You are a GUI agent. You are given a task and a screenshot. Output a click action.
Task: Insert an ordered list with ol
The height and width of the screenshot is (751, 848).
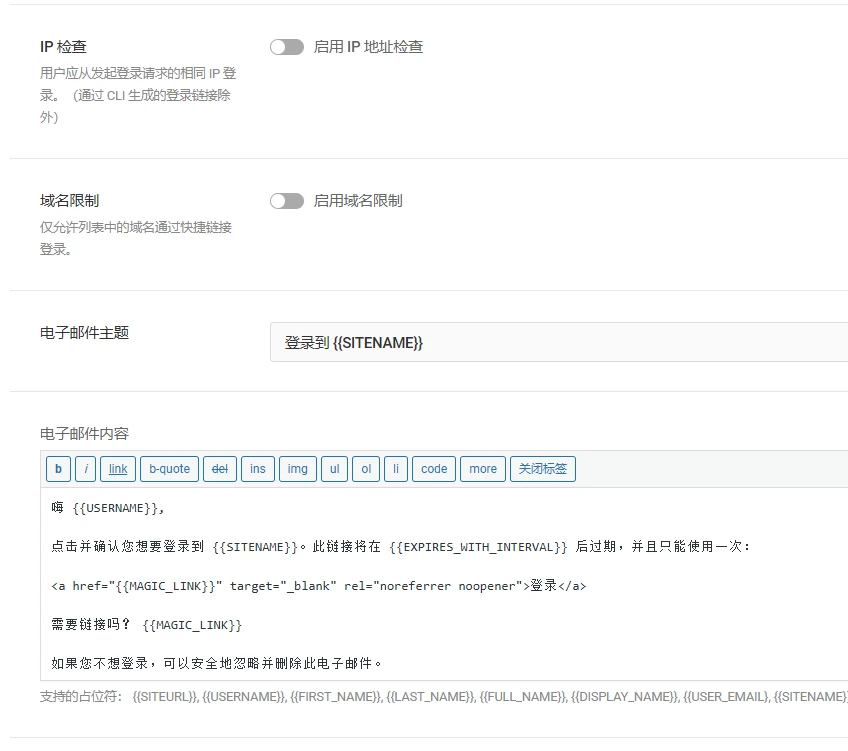pos(365,468)
